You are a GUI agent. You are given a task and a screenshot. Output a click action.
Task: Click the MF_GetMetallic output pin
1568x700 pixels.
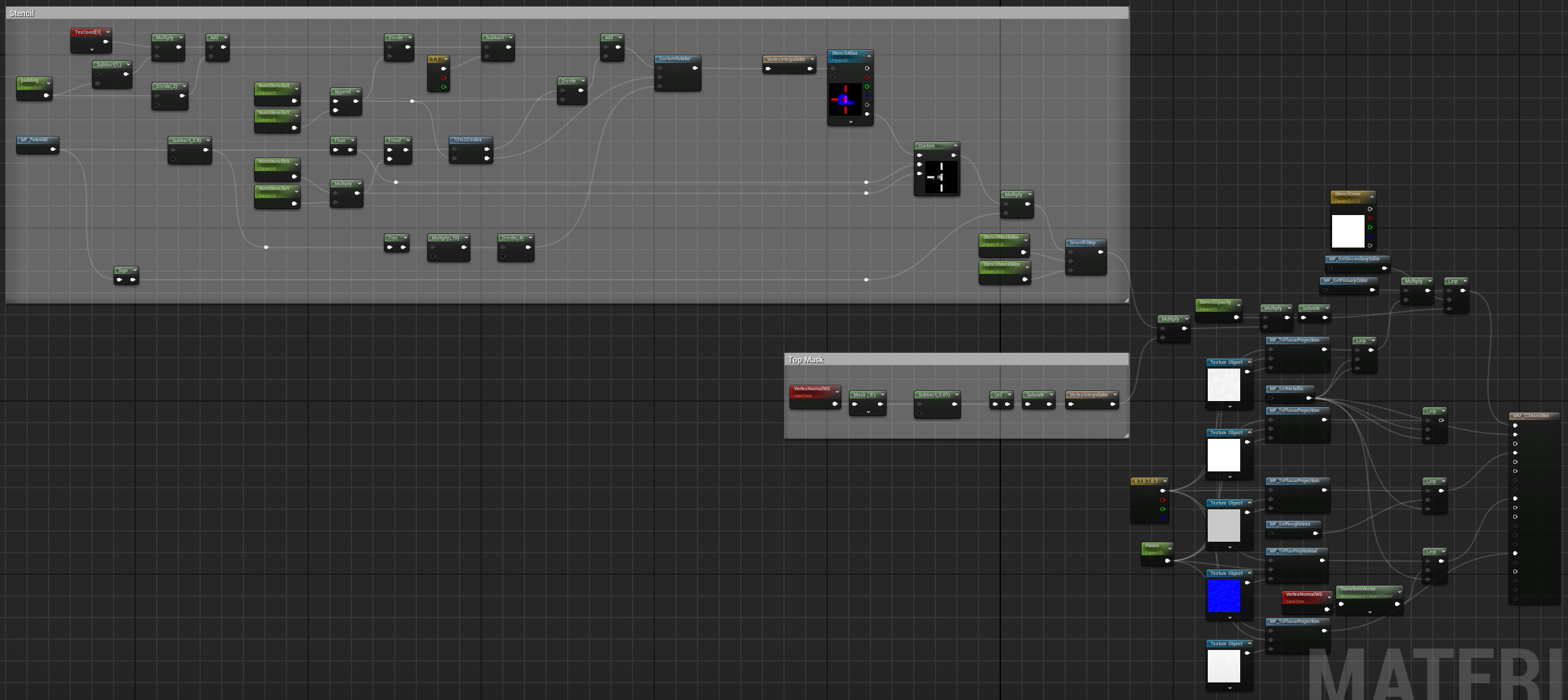coord(1309,398)
